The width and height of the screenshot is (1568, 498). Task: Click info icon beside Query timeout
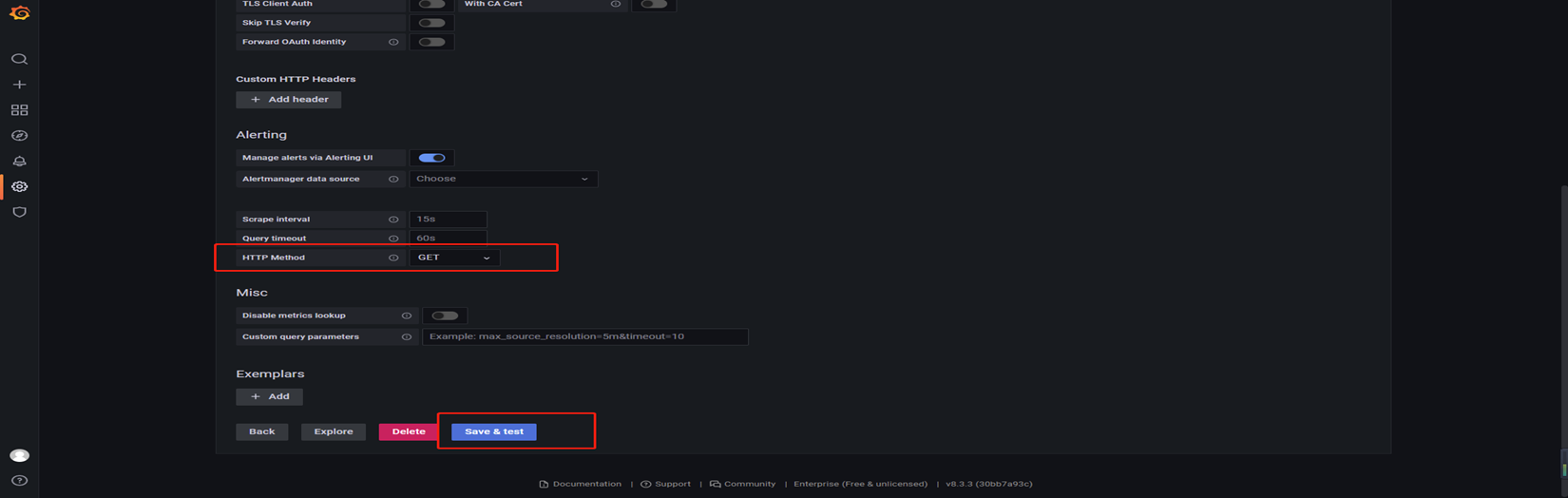[x=393, y=239]
